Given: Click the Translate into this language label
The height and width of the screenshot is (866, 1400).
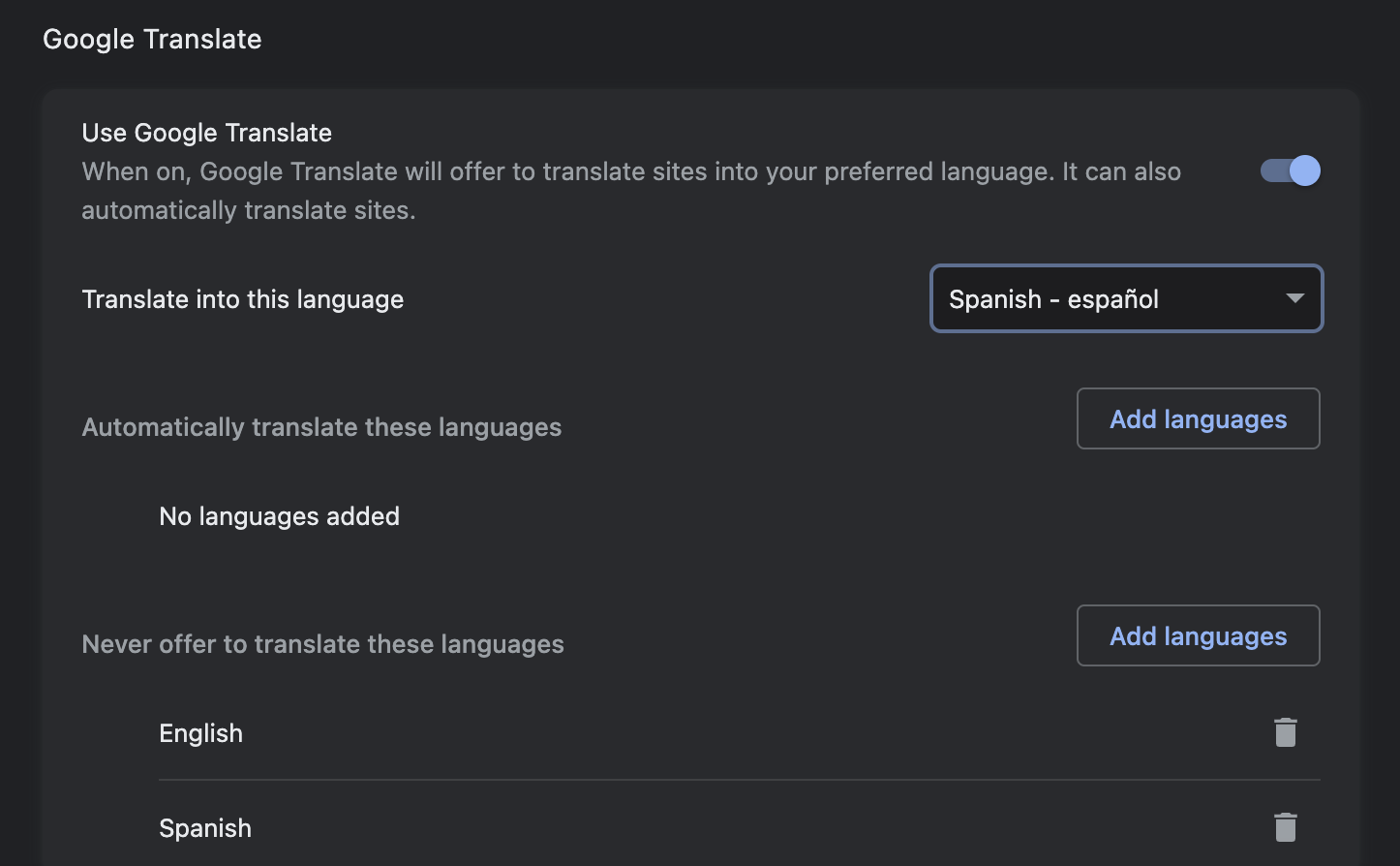Looking at the screenshot, I should point(242,299).
